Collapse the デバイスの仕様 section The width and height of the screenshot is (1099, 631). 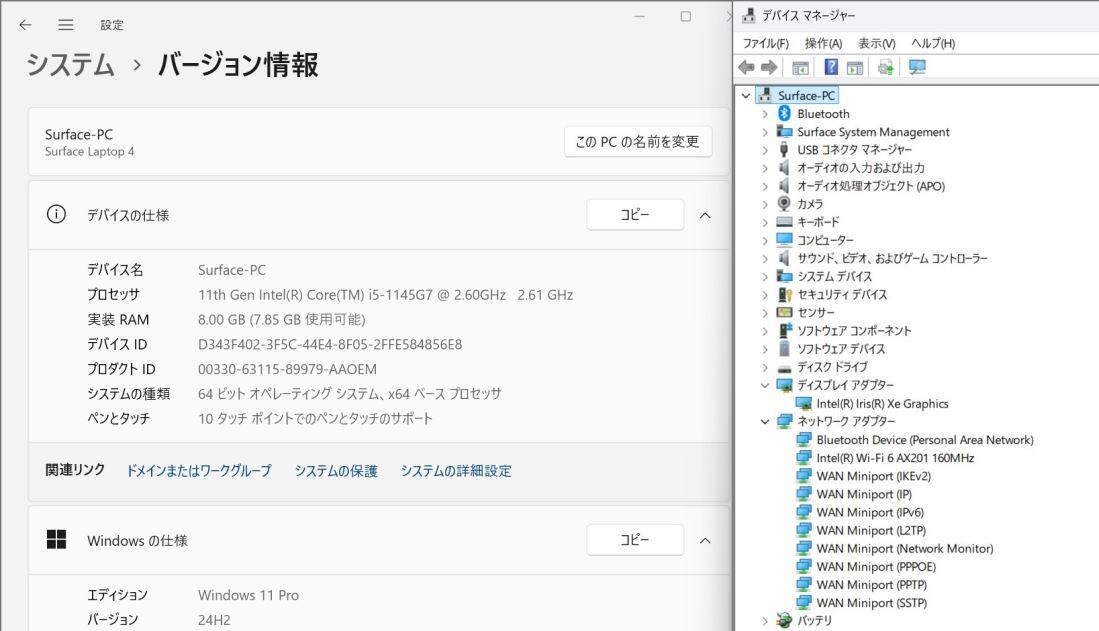point(705,214)
